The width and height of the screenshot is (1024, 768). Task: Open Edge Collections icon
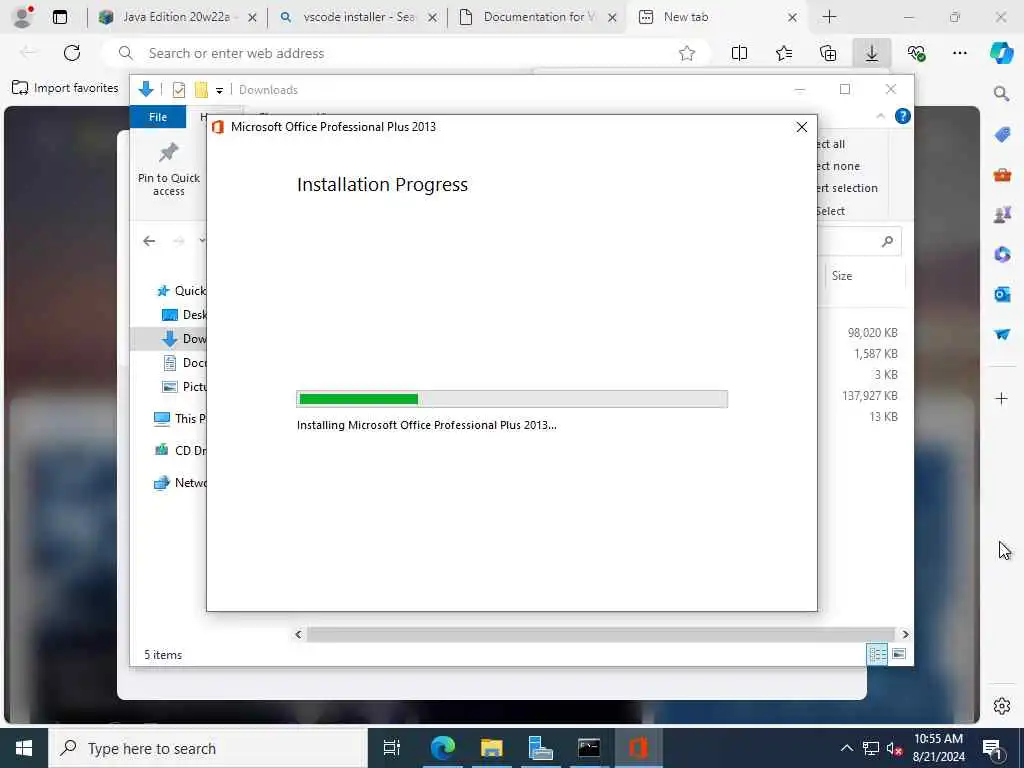pyautogui.click(x=827, y=54)
